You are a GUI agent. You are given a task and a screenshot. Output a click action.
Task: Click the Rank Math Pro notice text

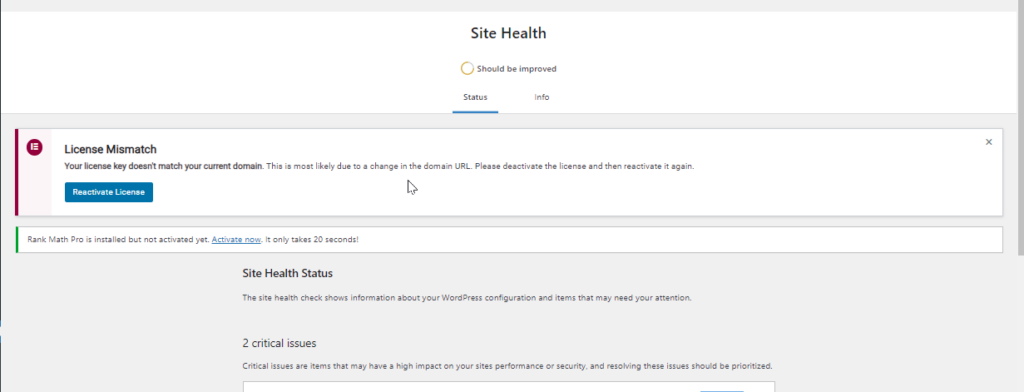tap(193, 240)
